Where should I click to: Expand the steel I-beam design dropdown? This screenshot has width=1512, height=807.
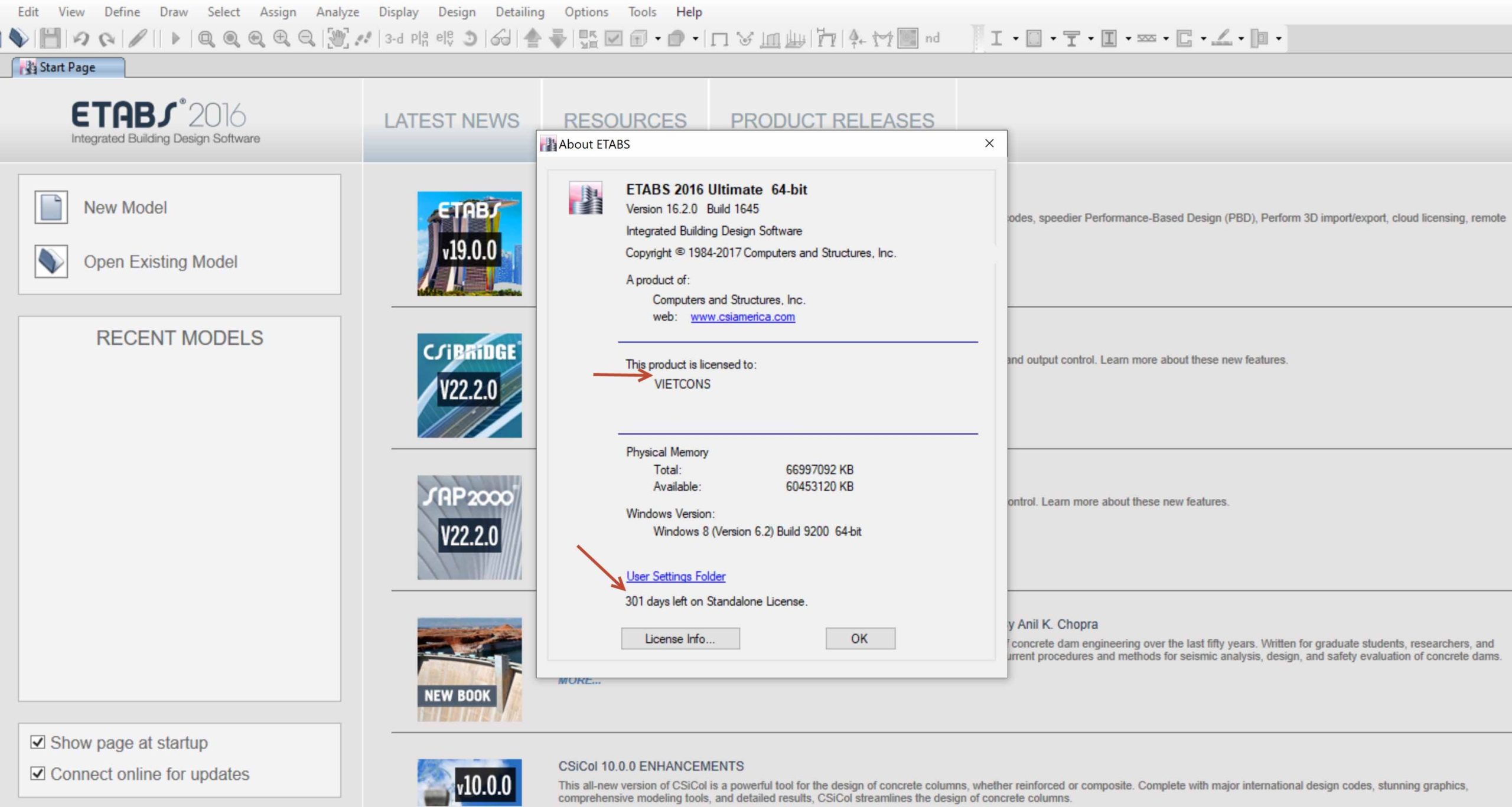[1015, 39]
